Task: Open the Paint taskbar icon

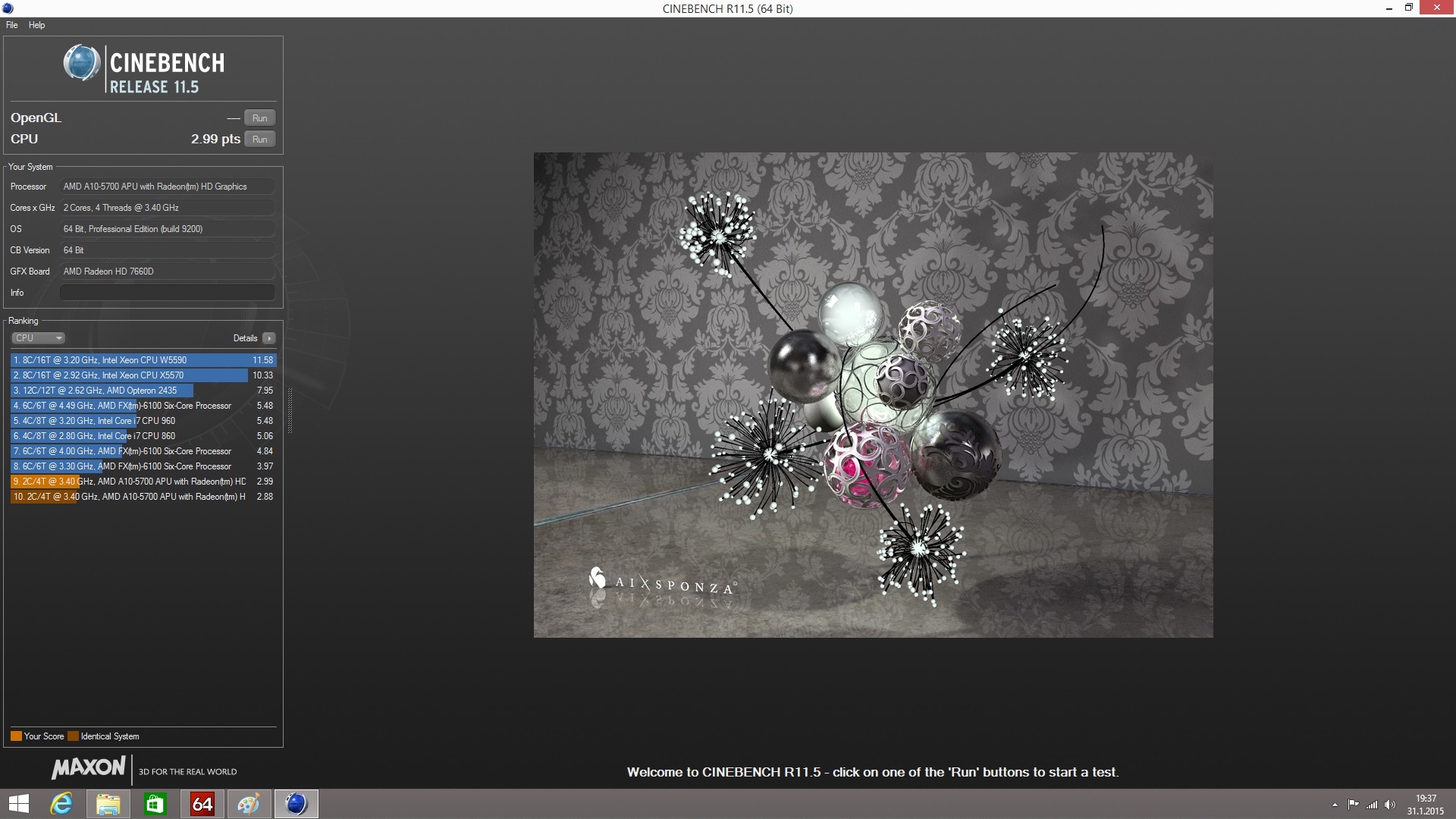Action: (x=249, y=804)
